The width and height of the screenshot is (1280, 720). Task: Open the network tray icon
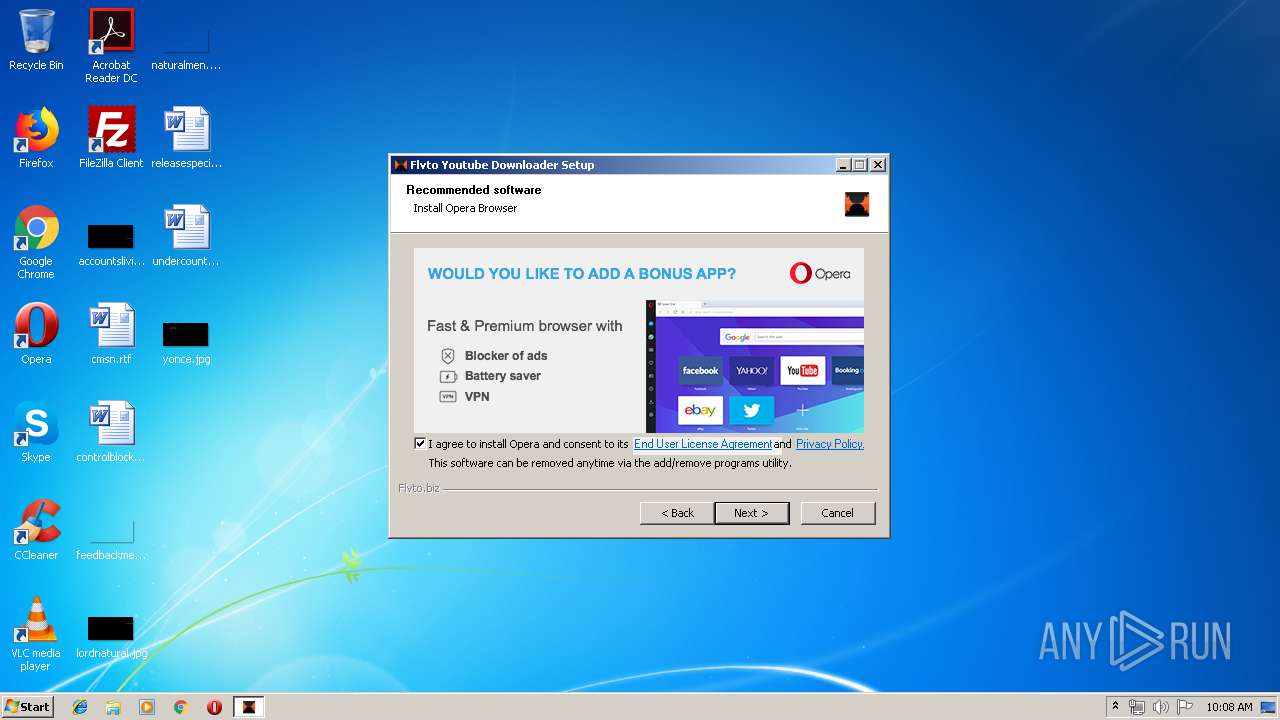click(1137, 707)
